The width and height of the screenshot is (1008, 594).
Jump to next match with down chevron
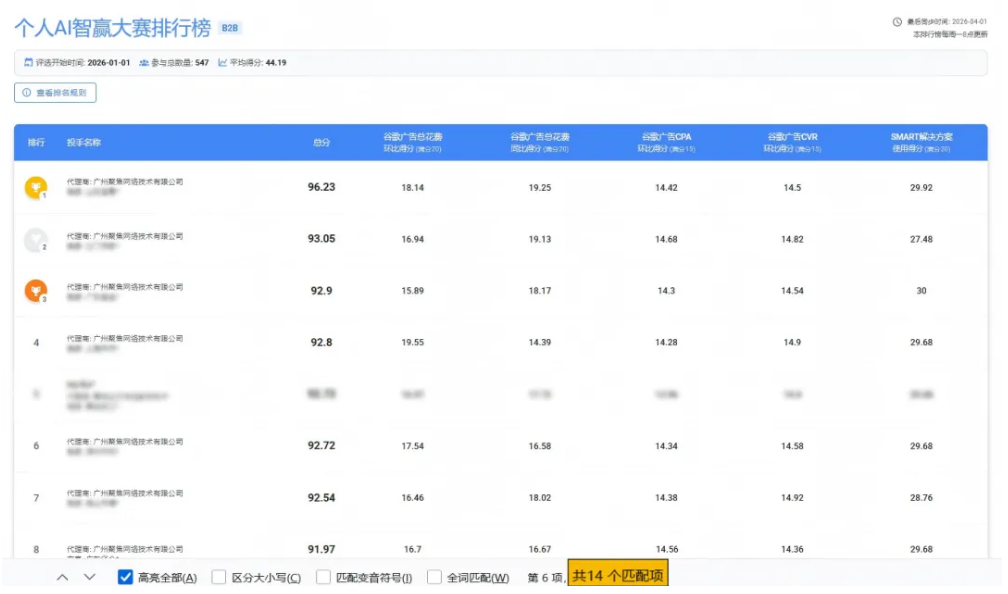(x=89, y=577)
